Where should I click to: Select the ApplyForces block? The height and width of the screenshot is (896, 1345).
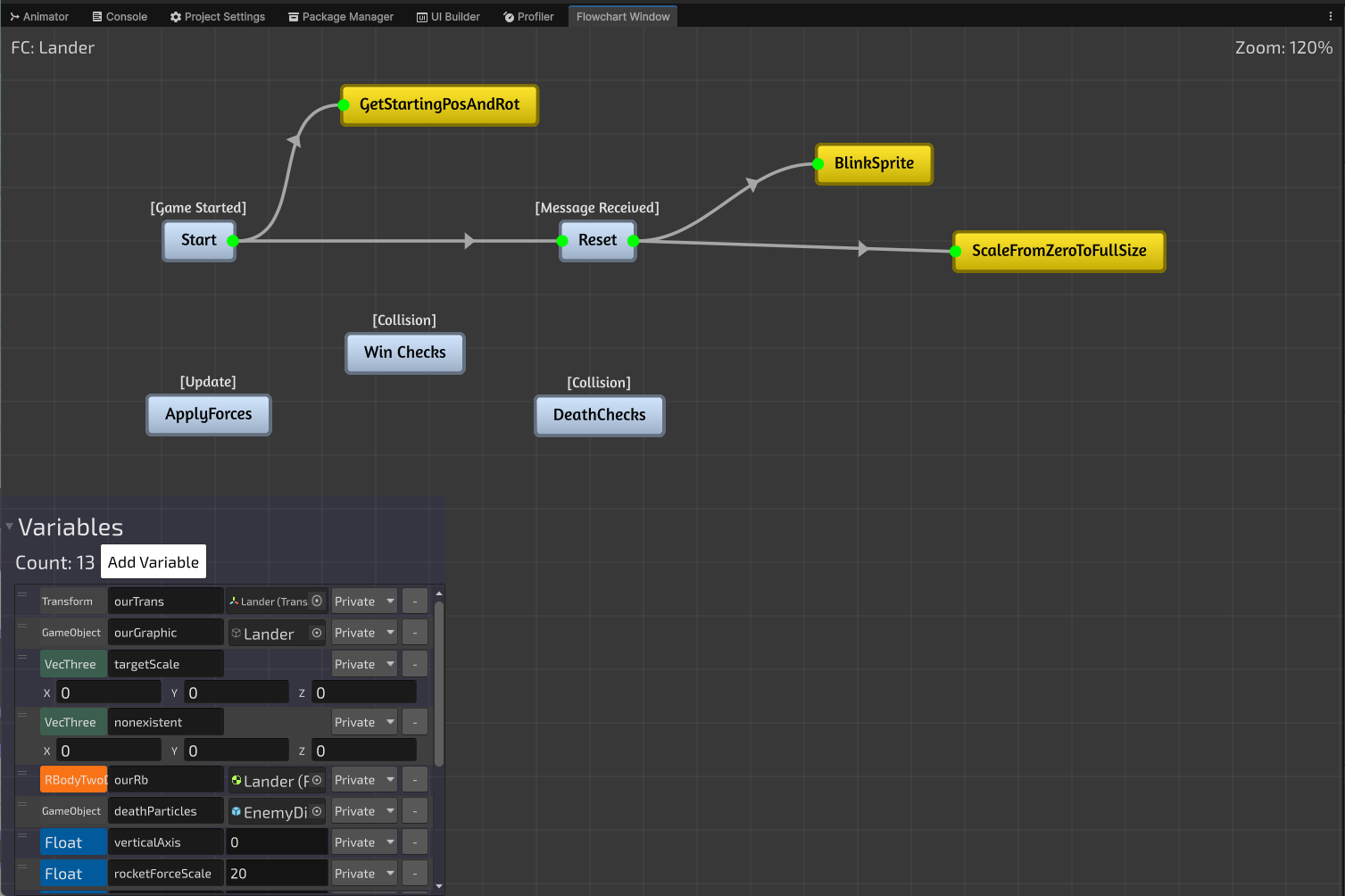[209, 414]
